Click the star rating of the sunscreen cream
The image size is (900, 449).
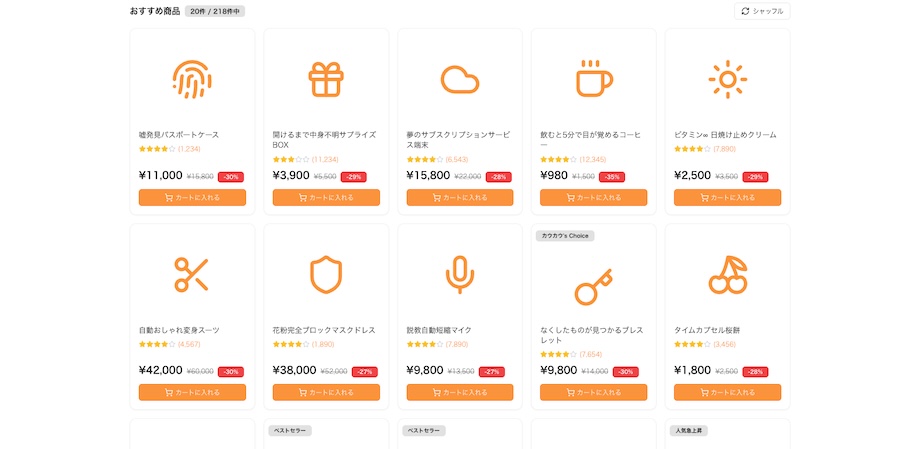[692, 149]
